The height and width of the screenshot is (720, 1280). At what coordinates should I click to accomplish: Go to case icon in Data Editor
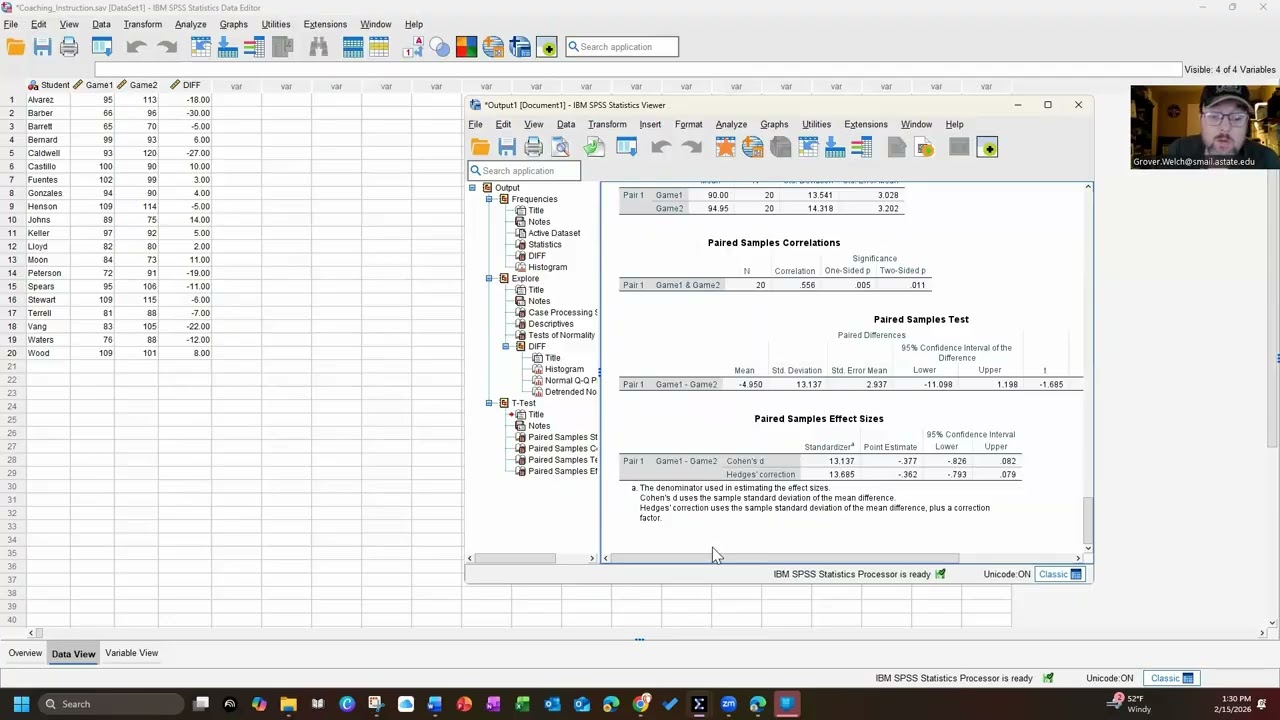point(201,47)
